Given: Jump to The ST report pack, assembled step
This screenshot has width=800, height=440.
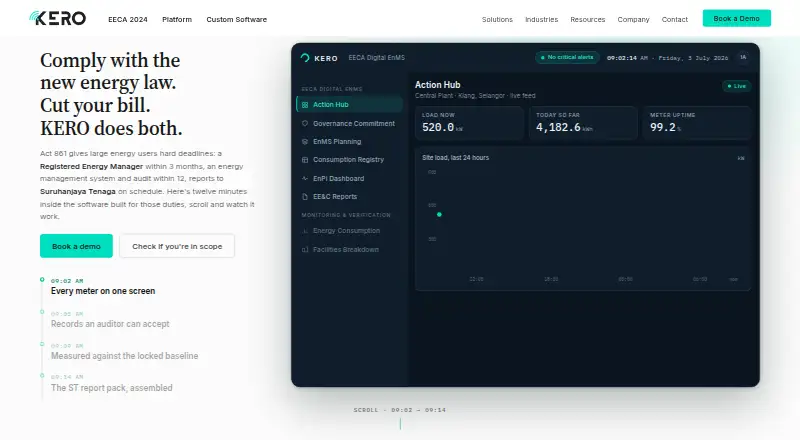Looking at the screenshot, I should point(111,383).
